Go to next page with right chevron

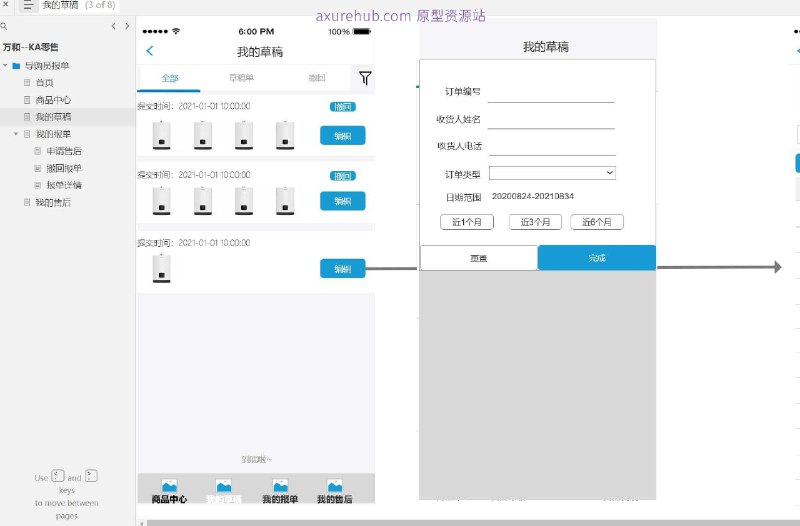pyautogui.click(x=127, y=26)
